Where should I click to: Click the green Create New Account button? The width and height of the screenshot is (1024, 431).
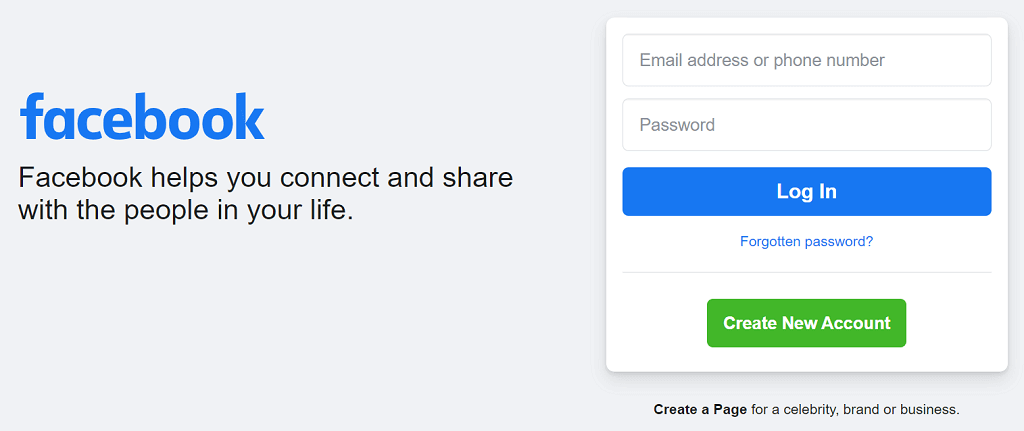806,323
